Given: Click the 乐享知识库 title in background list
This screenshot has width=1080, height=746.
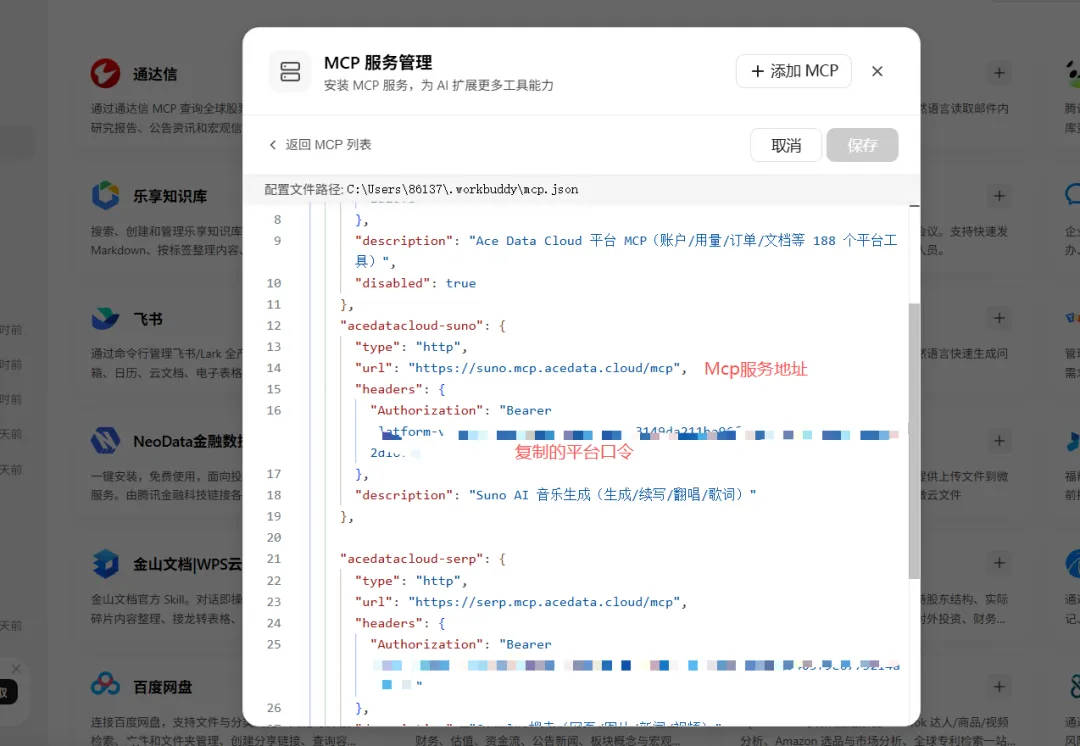Looking at the screenshot, I should coord(170,196).
